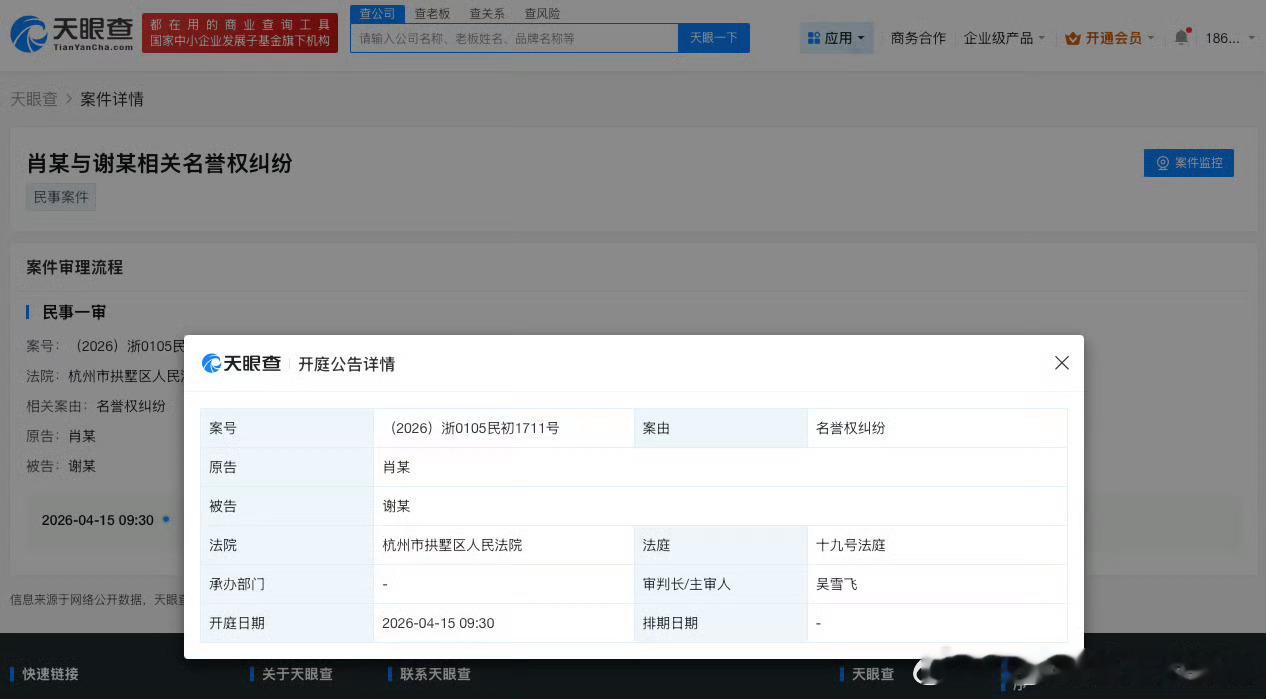
Task: Open the 关于天眼查 footer link
Action: [295, 674]
